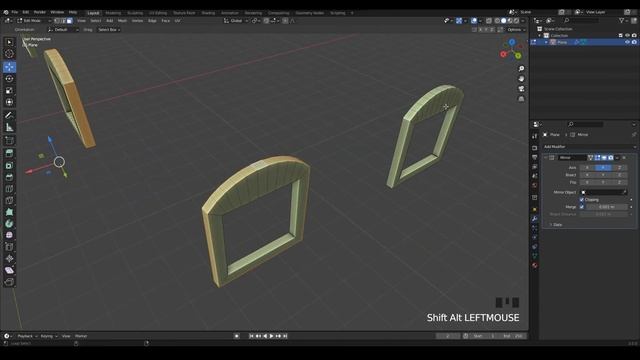Select the Knife tool

point(9,200)
